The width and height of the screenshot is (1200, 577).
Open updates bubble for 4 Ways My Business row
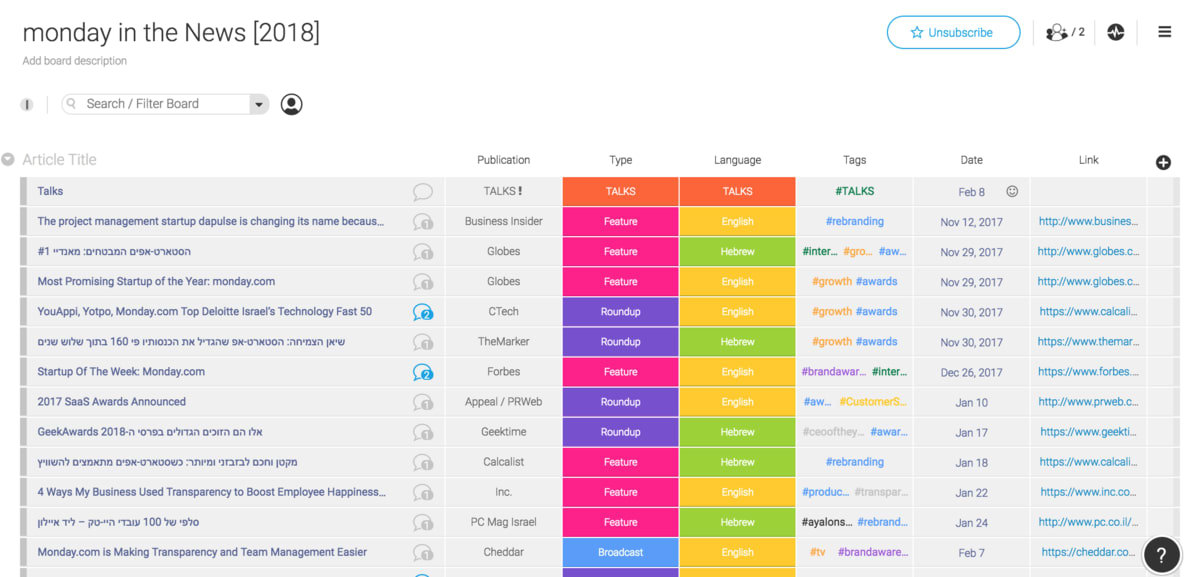tap(423, 492)
